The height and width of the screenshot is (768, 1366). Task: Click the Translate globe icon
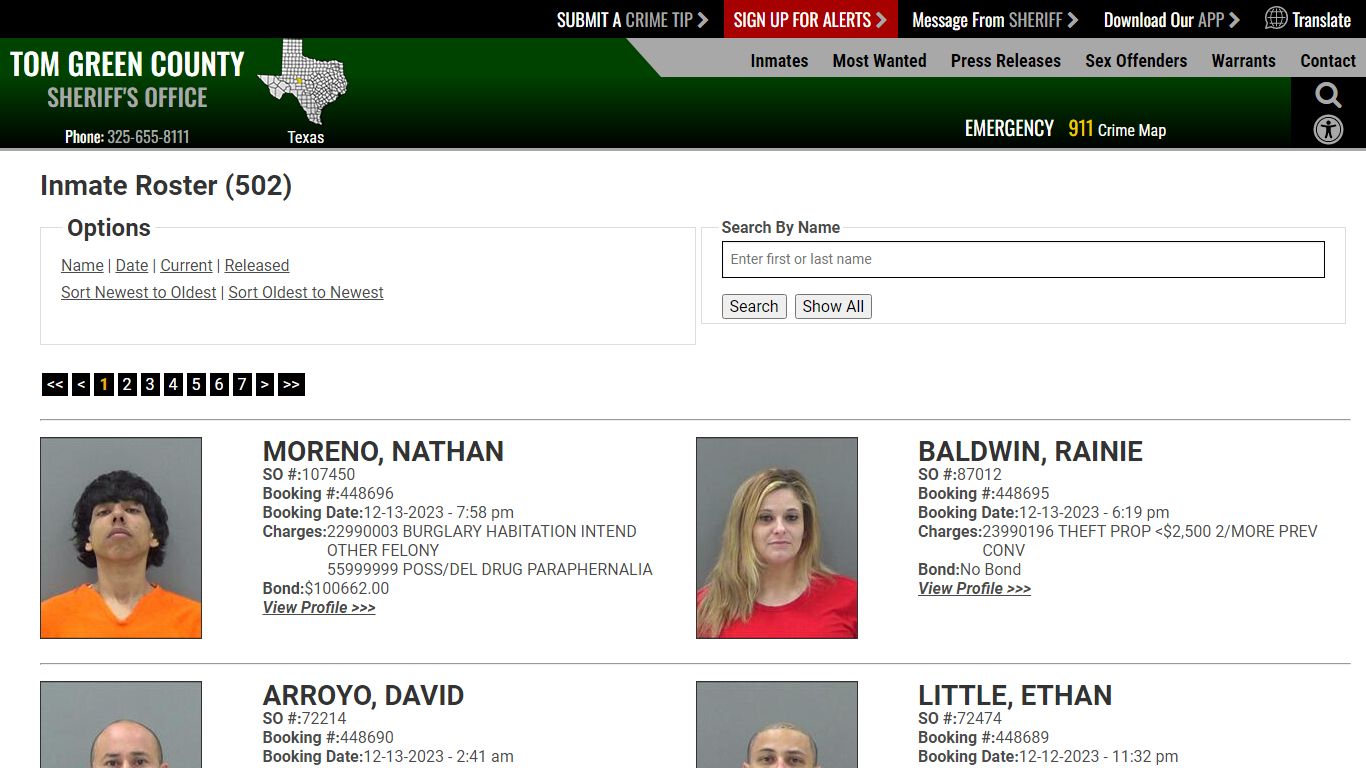pos(1276,18)
